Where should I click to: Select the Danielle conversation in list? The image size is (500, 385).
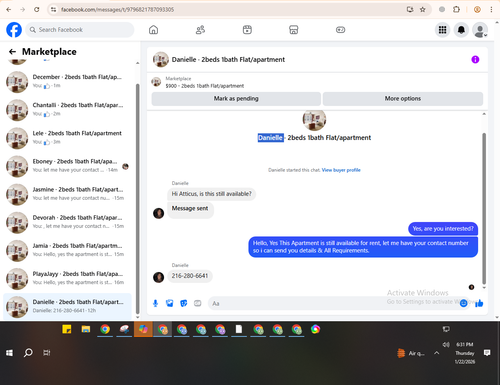tap(67, 306)
